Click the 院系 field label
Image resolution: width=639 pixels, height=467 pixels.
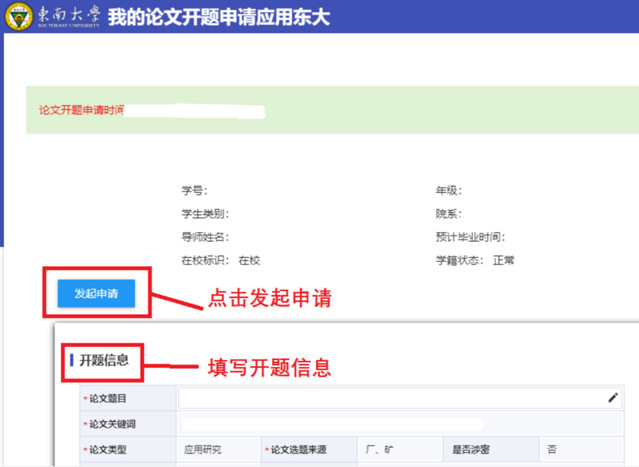[447, 213]
